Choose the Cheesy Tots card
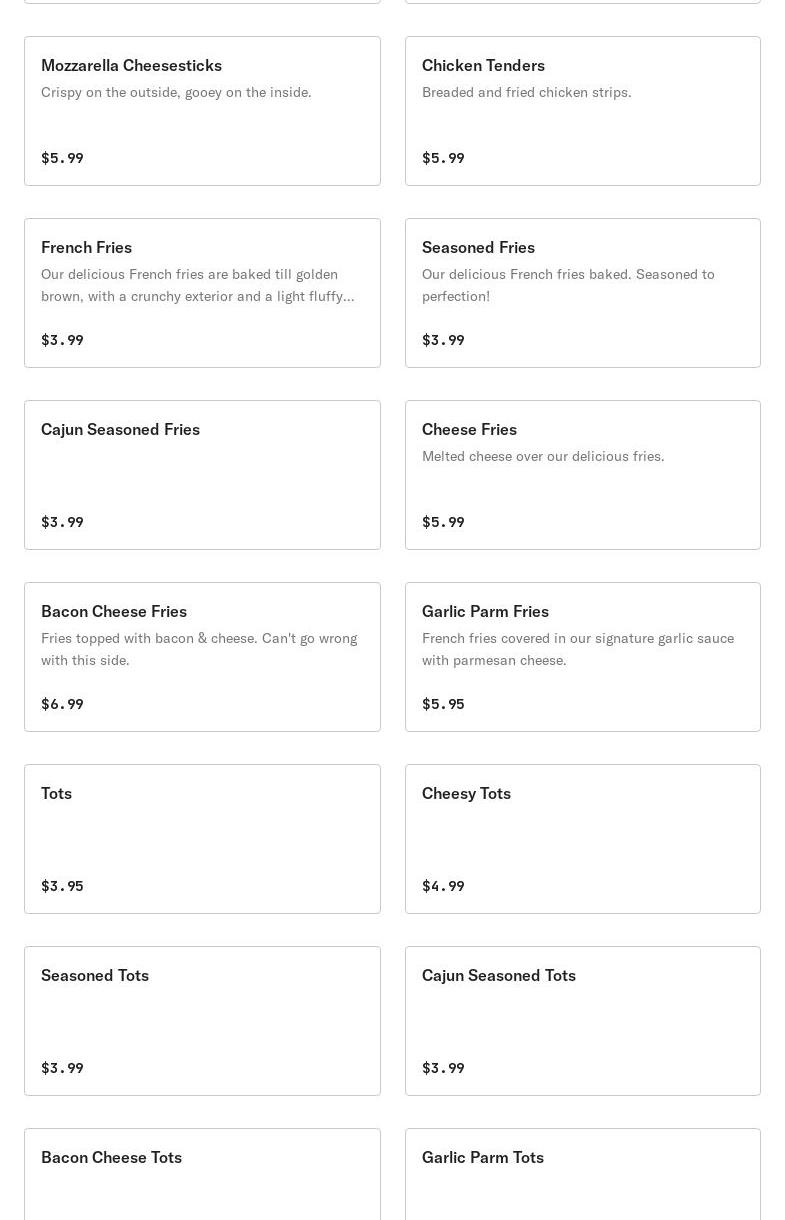The height and width of the screenshot is (1220, 785). [582, 839]
